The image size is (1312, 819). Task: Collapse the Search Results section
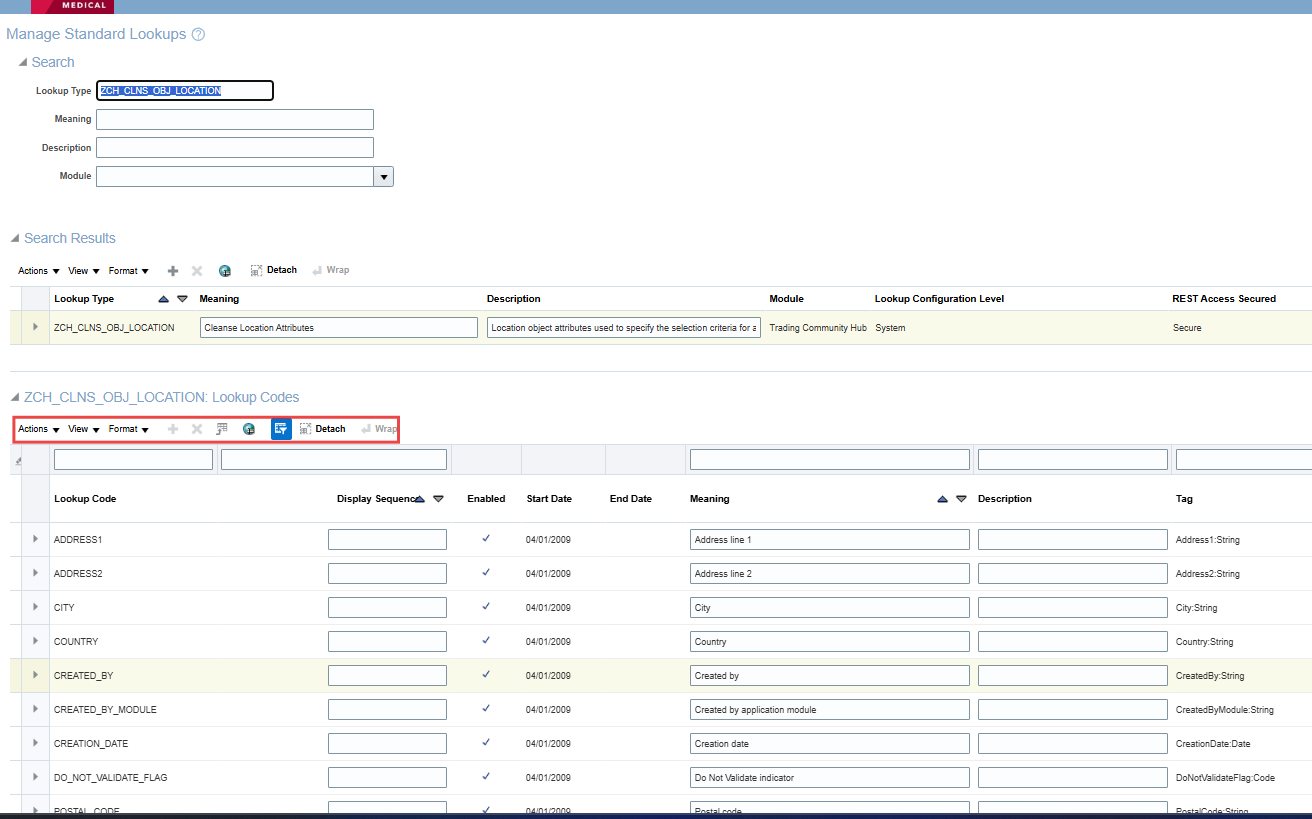coord(15,239)
